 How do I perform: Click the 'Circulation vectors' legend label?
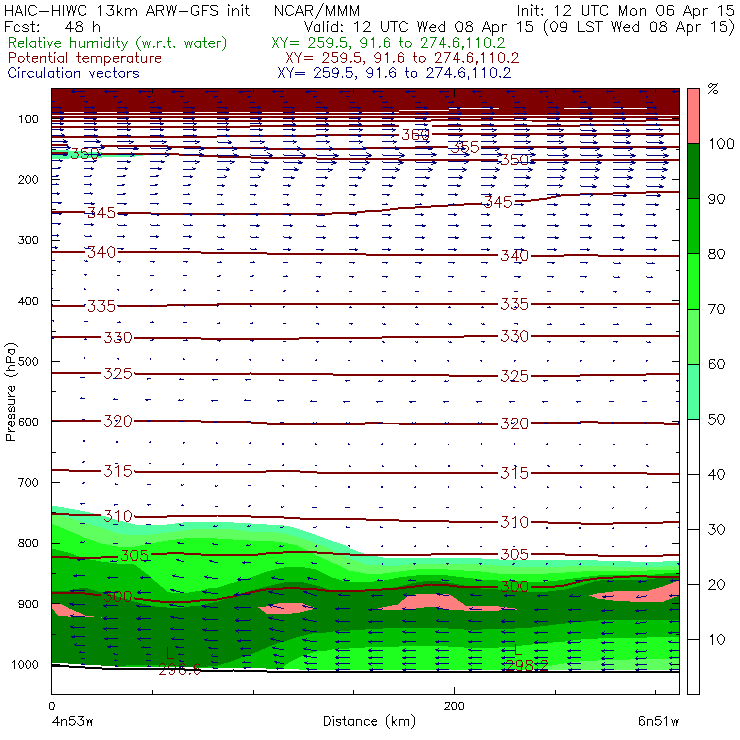pyautogui.click(x=74, y=73)
